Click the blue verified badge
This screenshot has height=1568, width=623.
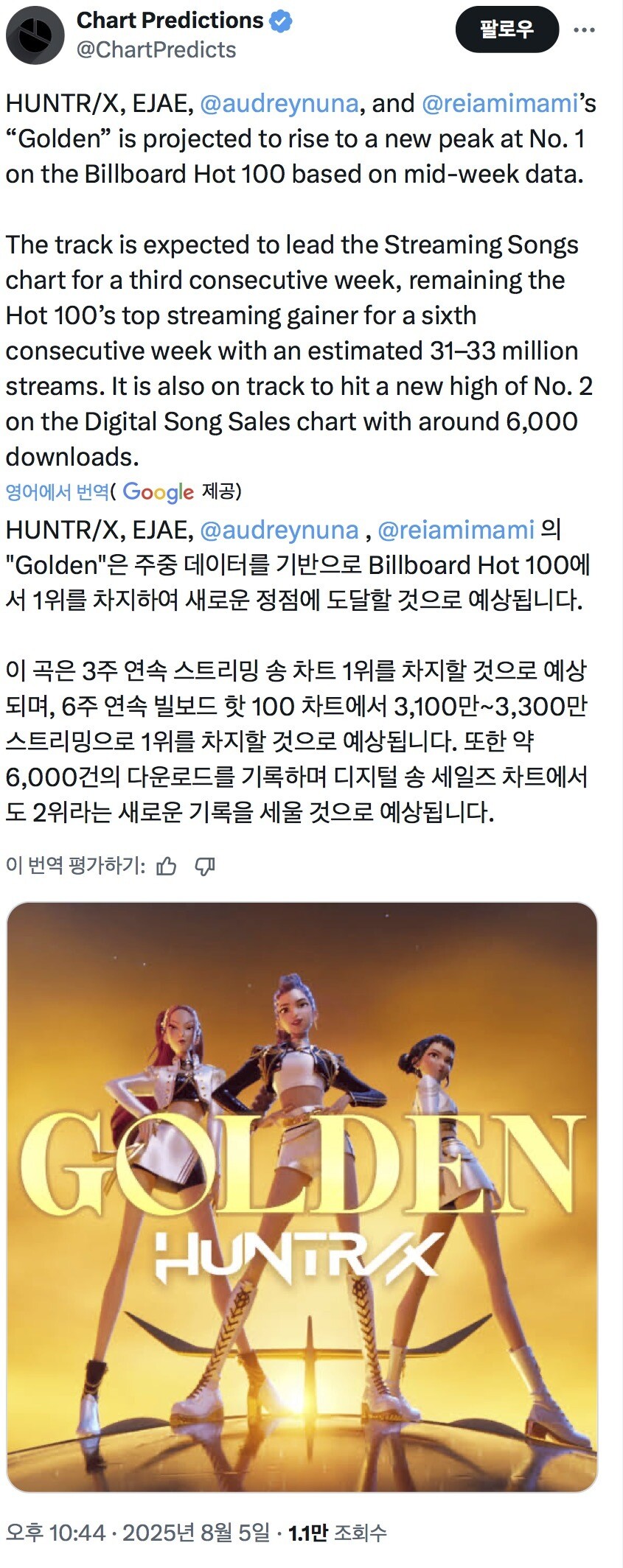coord(281,21)
